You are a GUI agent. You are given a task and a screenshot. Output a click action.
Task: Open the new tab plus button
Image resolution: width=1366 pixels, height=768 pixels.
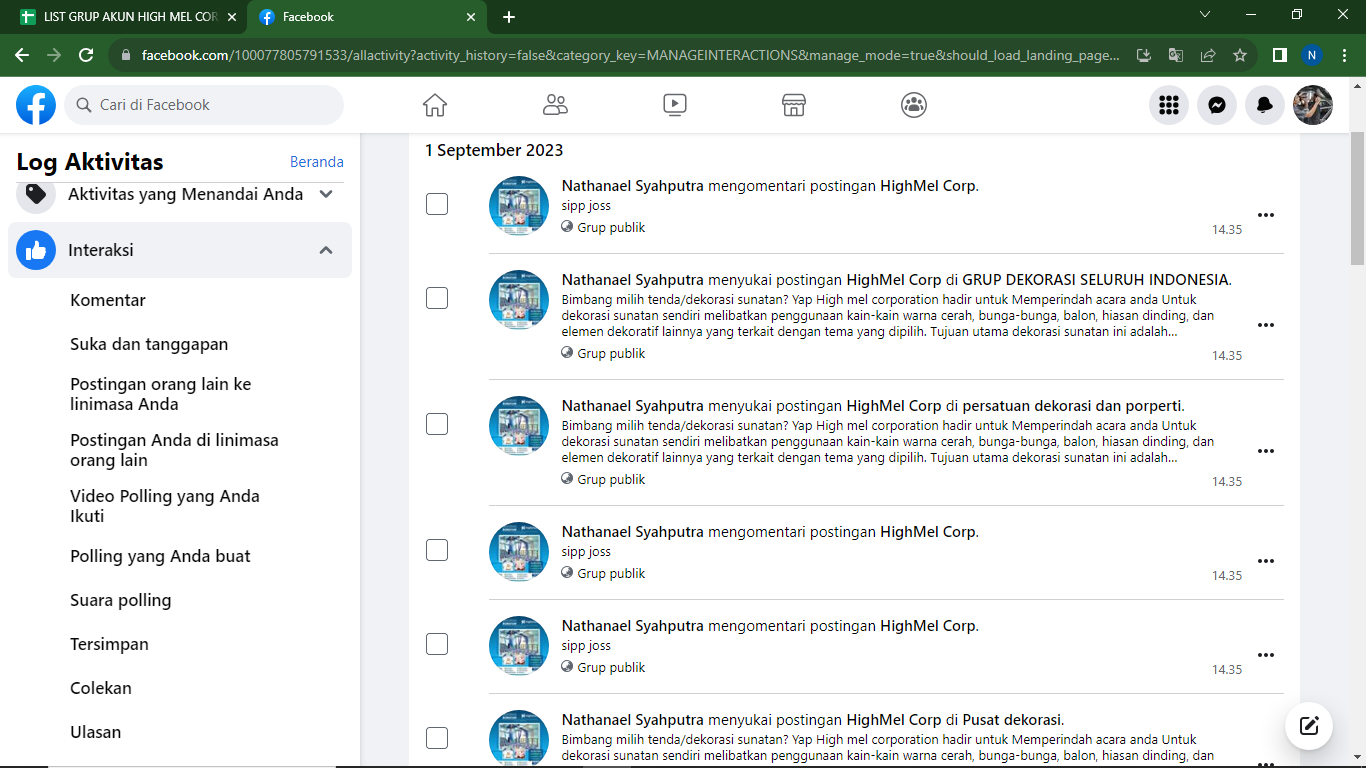(509, 17)
